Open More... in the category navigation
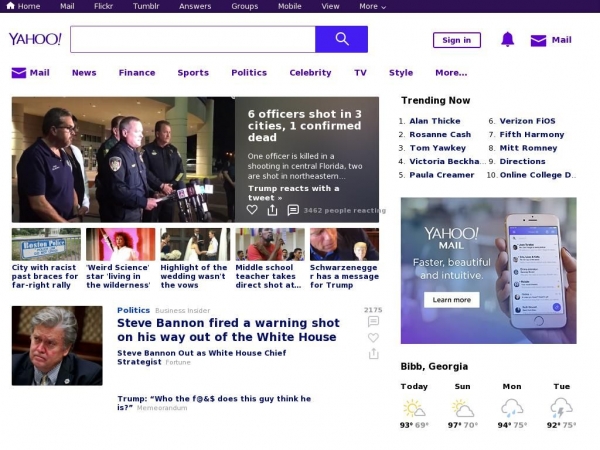 (451, 73)
